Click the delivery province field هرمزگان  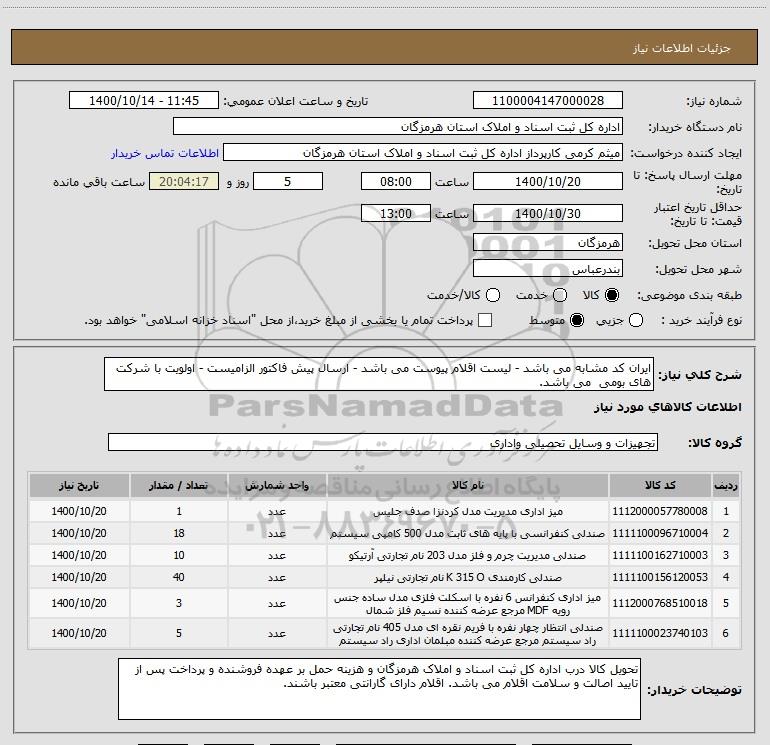coord(548,242)
